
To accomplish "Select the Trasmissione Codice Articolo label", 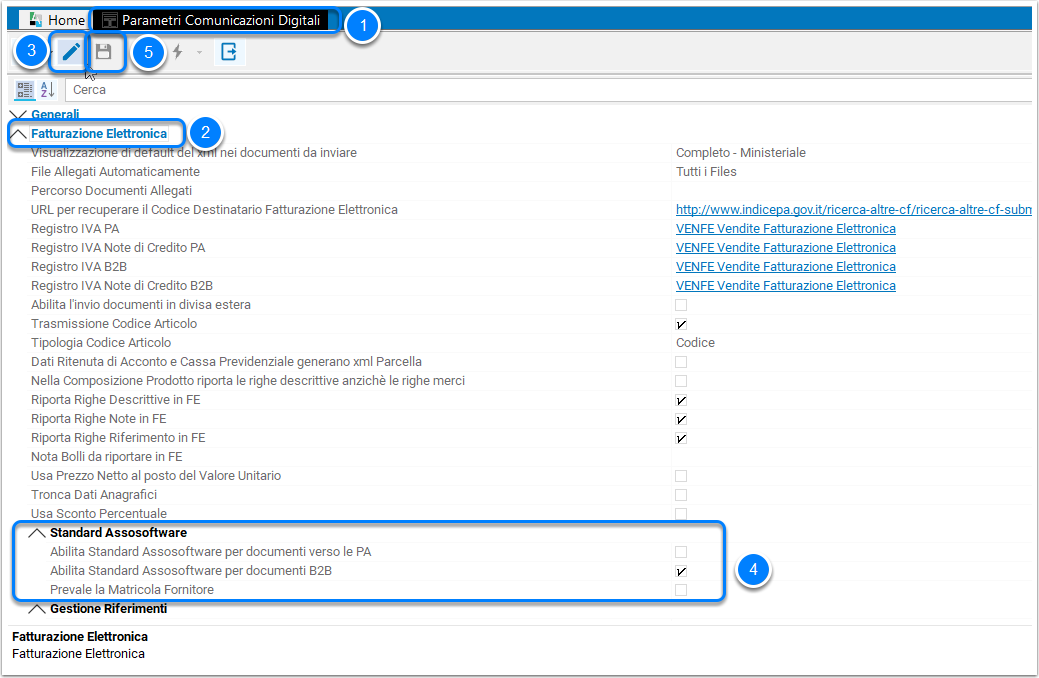I will [114, 324].
